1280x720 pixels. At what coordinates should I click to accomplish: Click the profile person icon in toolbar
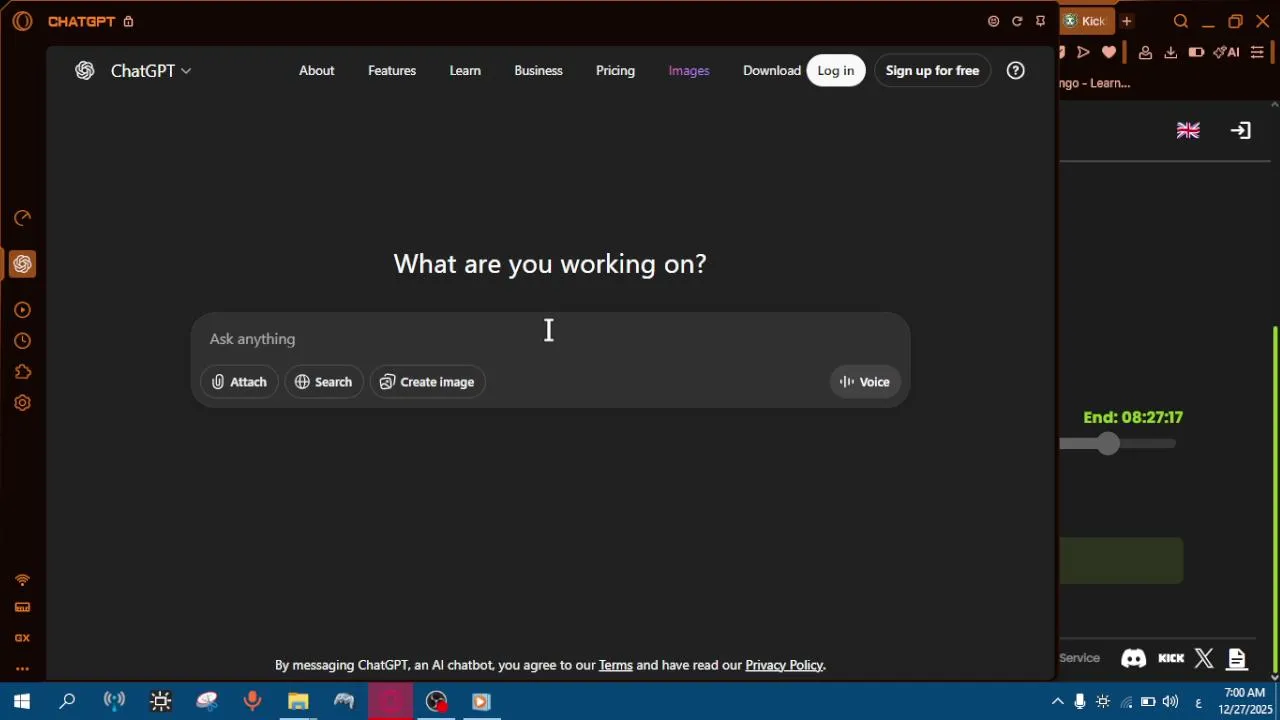click(x=1145, y=52)
